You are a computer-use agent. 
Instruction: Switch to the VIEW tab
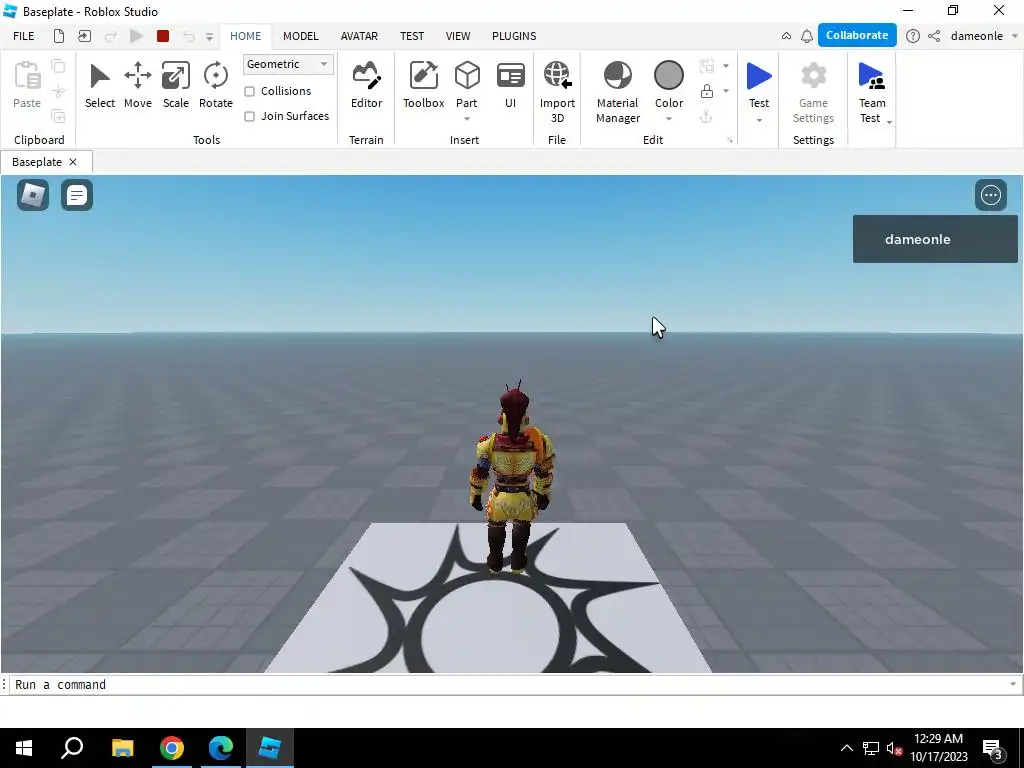coord(458,36)
